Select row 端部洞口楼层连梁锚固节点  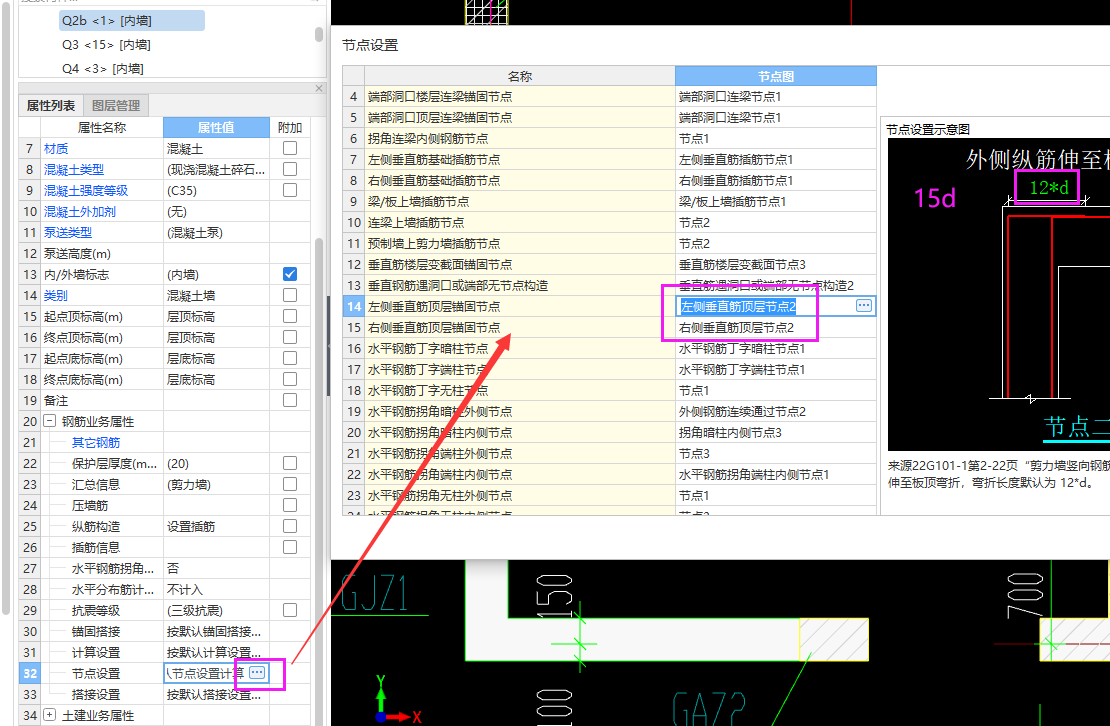point(520,96)
